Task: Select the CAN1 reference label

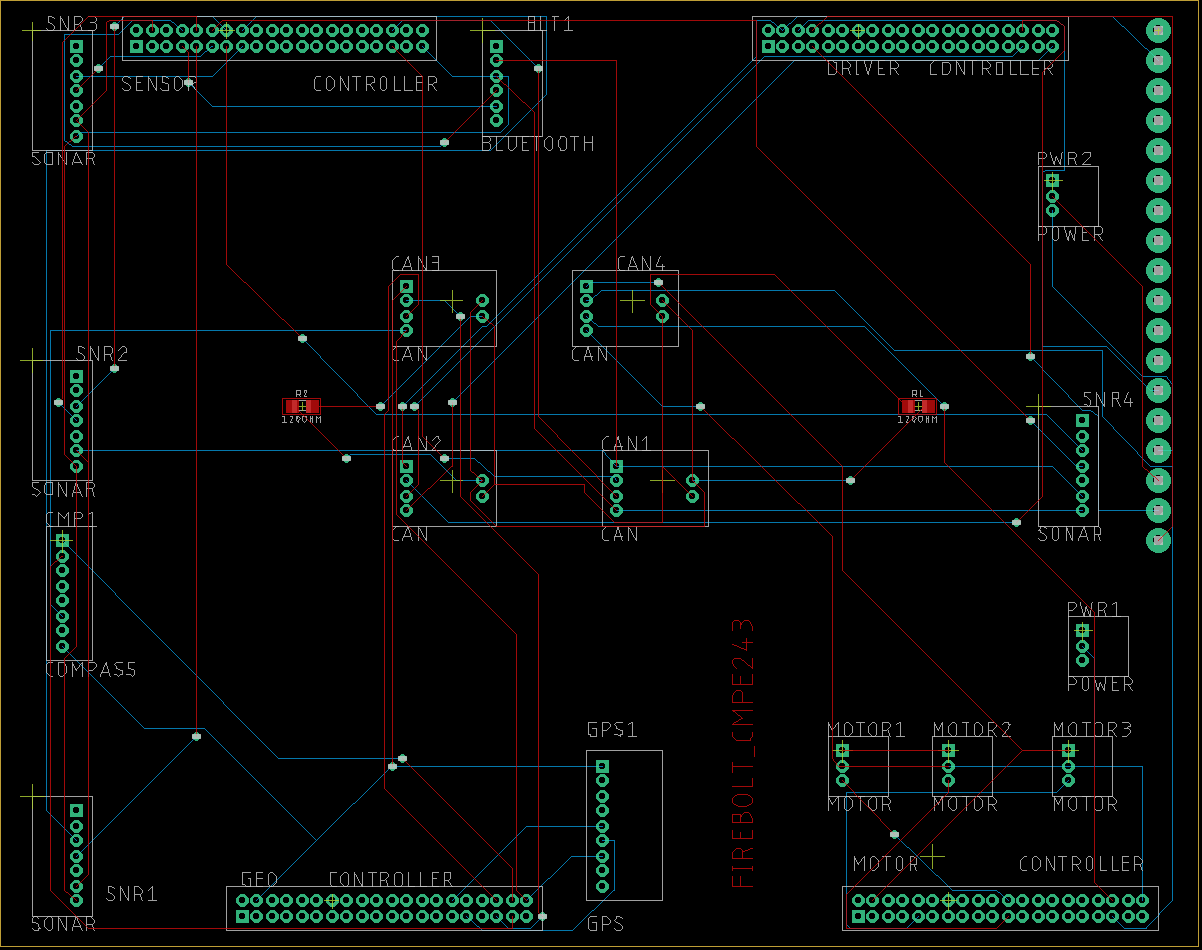Action: coord(626,444)
